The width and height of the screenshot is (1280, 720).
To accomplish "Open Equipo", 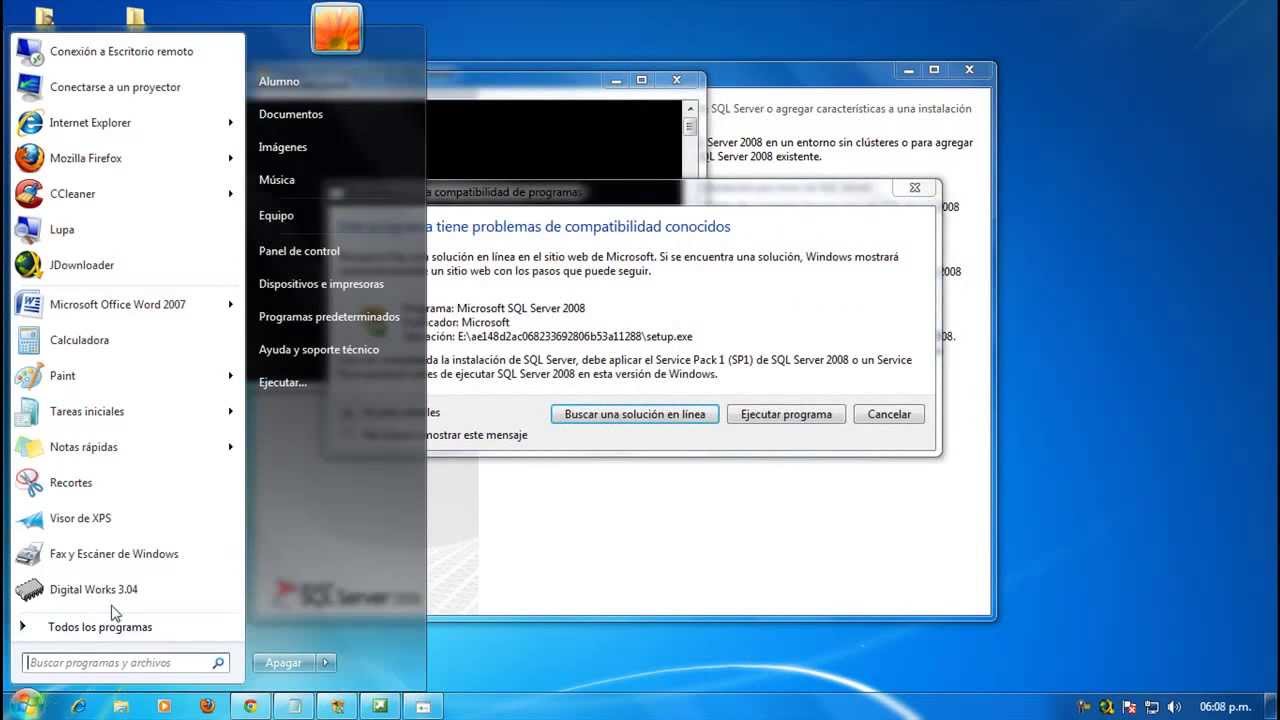I will point(276,215).
